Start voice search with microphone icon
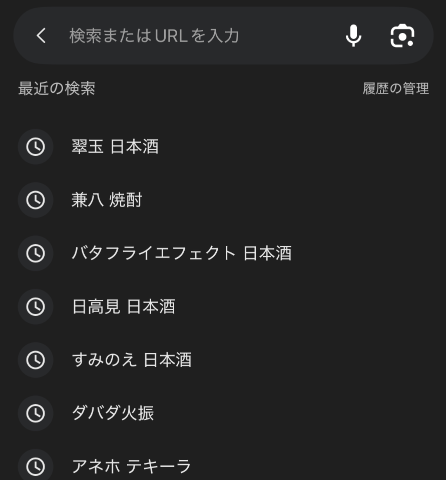Screen dimensions: 446x480 (353, 36)
